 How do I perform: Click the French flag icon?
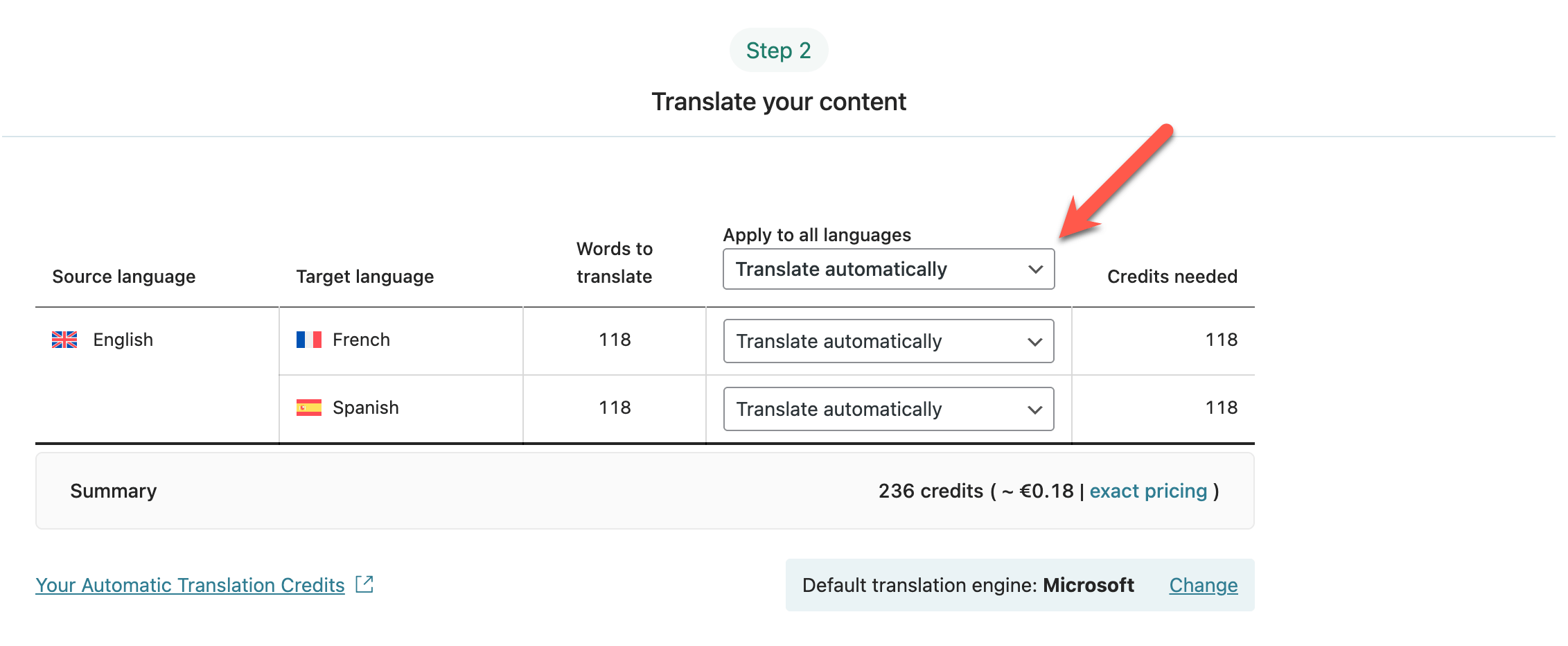pos(309,340)
